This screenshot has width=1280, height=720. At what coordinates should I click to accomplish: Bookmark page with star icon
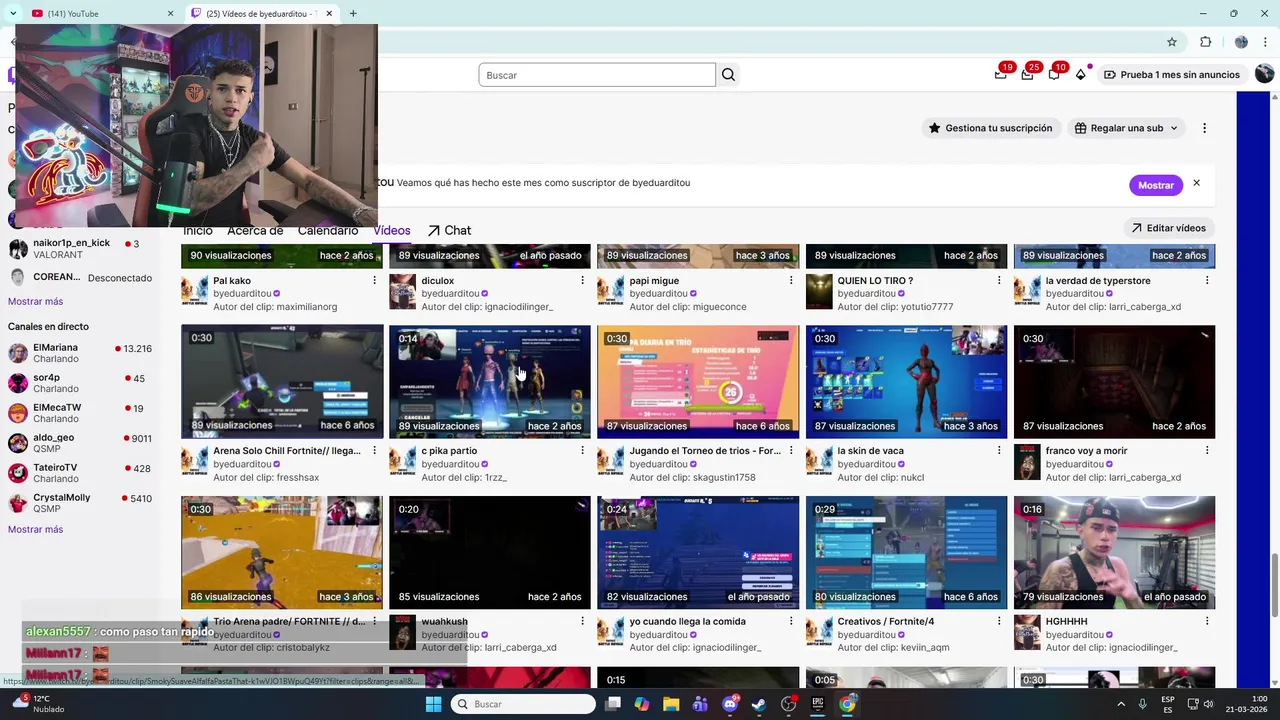[1172, 42]
